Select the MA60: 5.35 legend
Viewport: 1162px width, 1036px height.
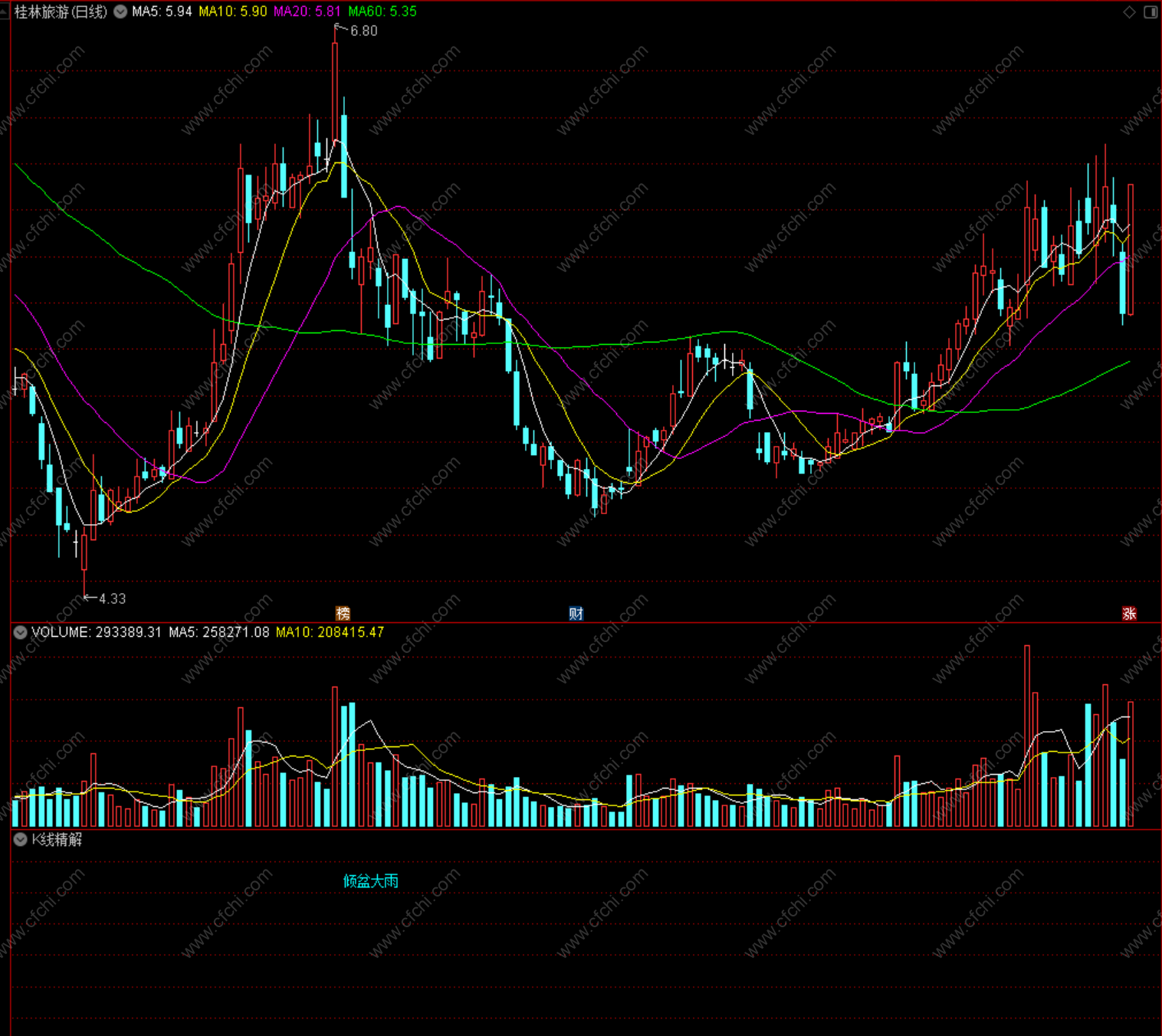(382, 11)
